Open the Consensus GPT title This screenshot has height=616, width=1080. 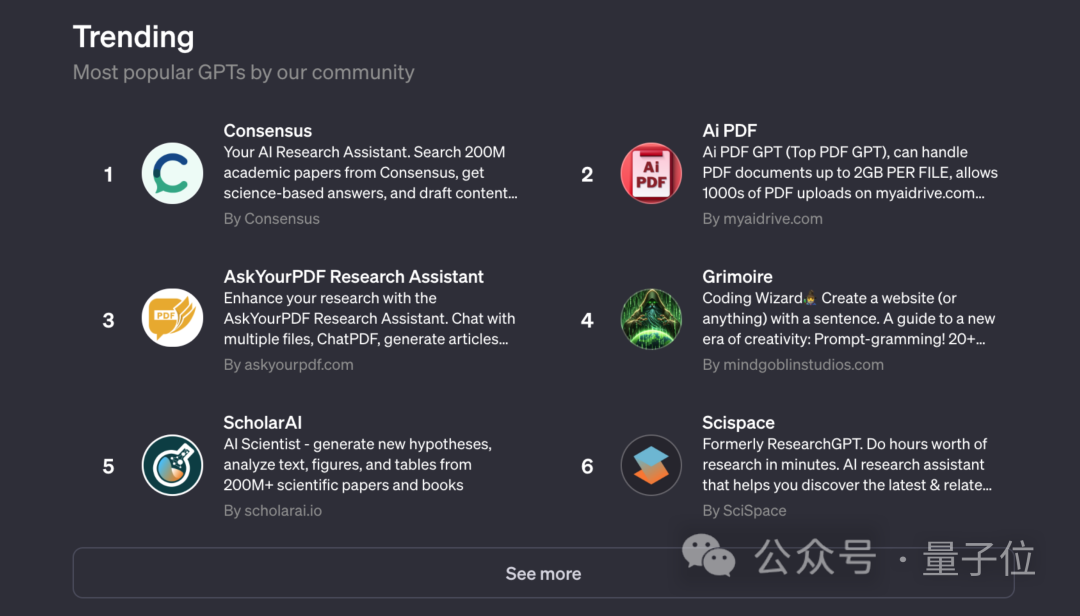[x=267, y=131]
